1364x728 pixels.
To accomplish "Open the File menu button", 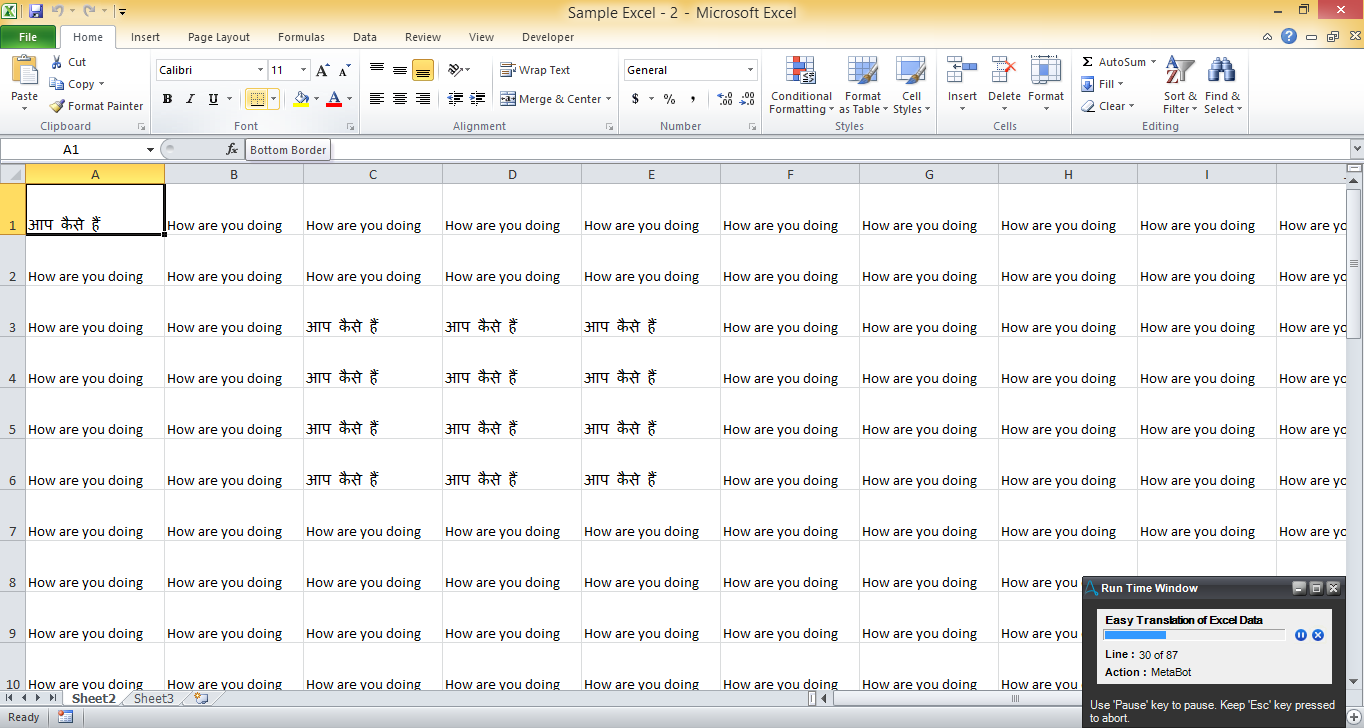I will click(28, 37).
